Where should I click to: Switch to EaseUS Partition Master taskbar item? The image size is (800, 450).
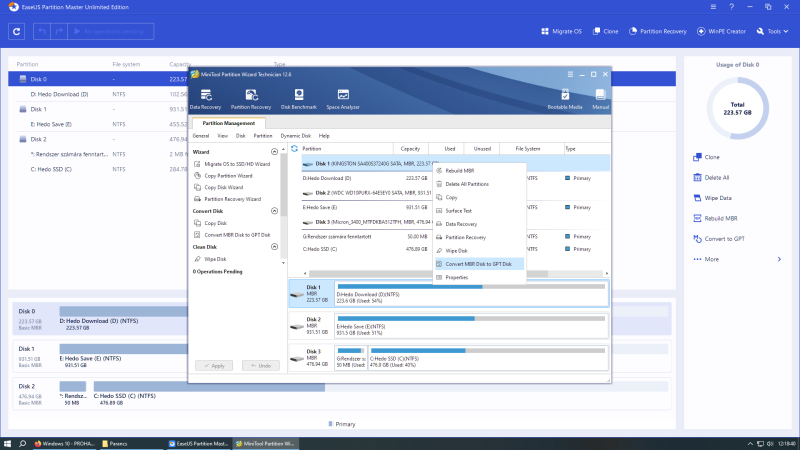tap(199, 444)
